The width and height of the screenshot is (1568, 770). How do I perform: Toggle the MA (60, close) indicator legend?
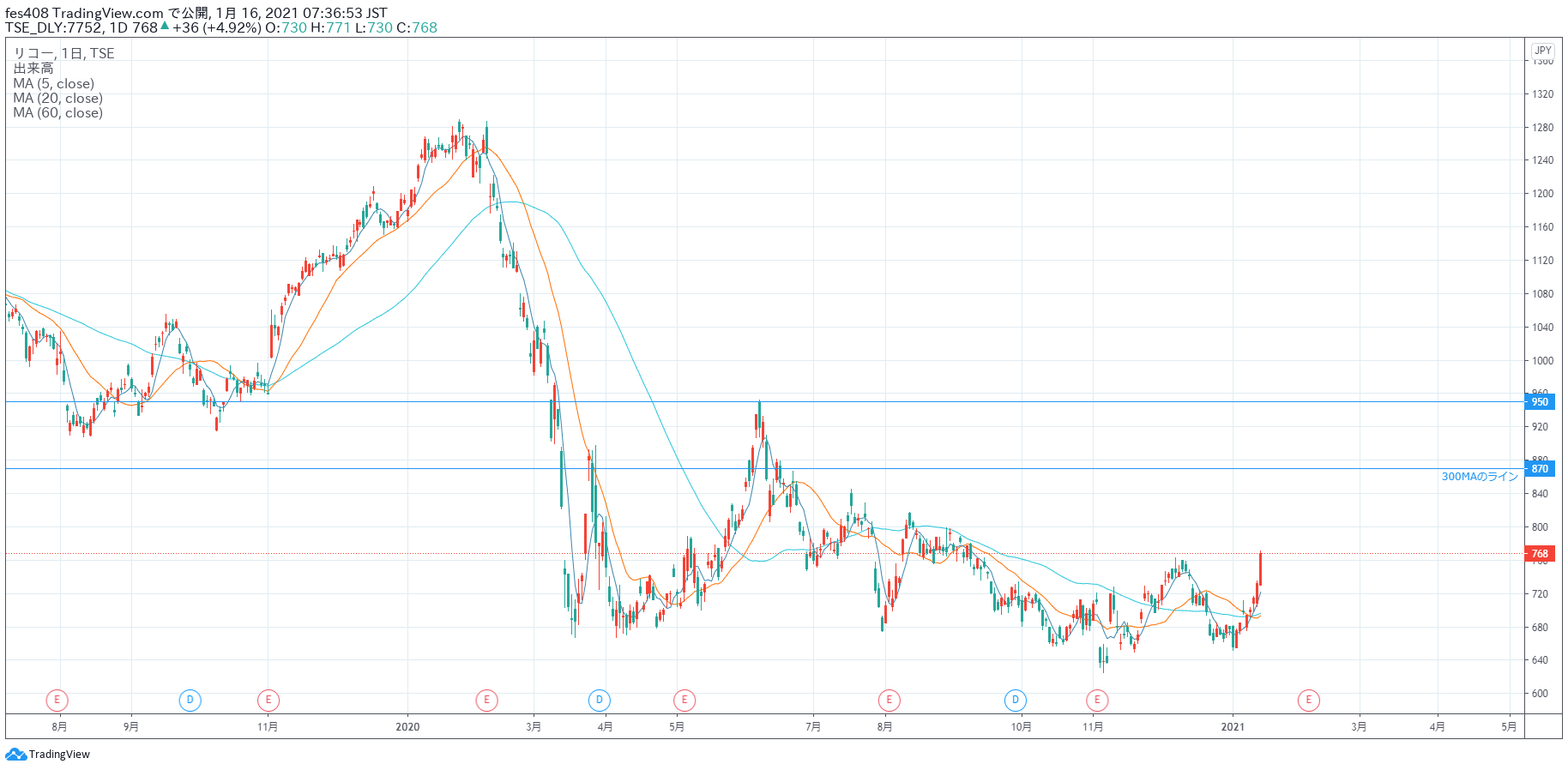pos(57,113)
